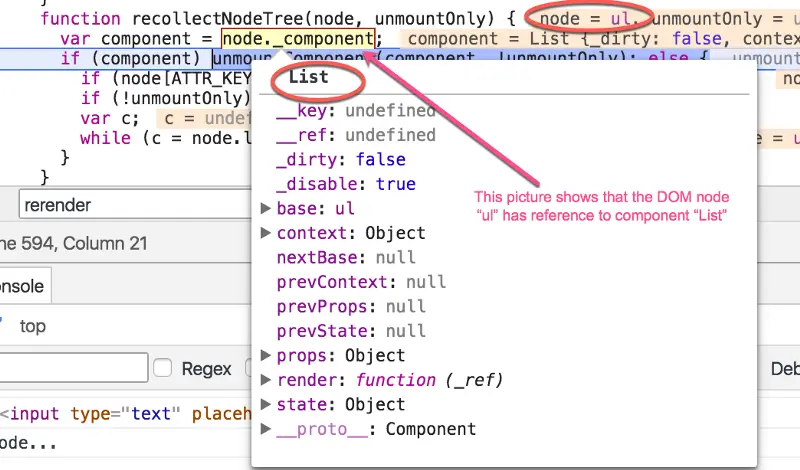Enable the Regex checkbox
This screenshot has width=800, height=470.
coord(162,368)
